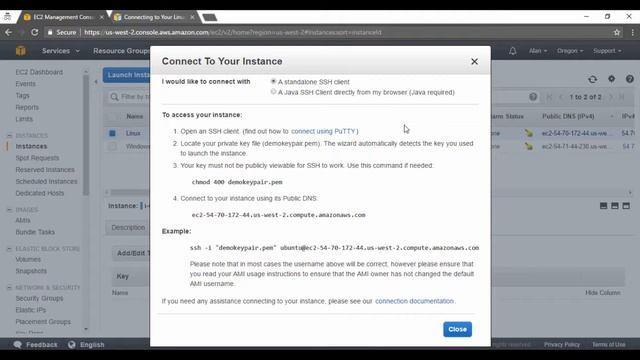This screenshot has height=360, width=640.
Task: Open the Support menu
Action: tap(607, 51)
